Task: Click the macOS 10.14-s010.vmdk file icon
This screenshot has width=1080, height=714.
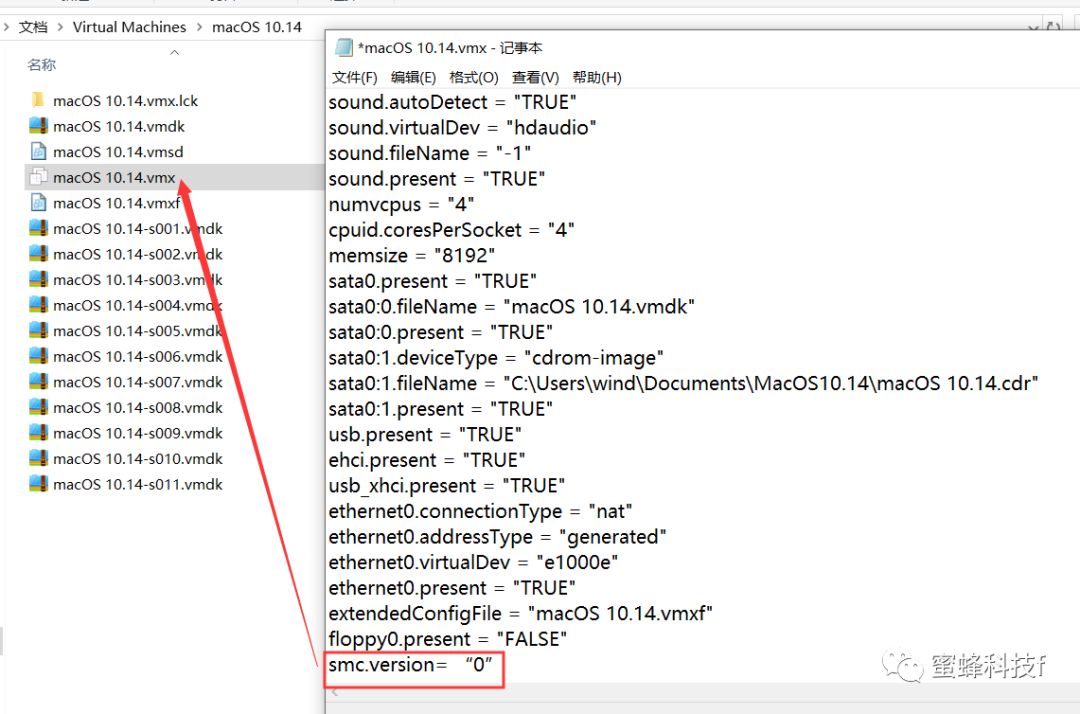Action: tap(38, 458)
